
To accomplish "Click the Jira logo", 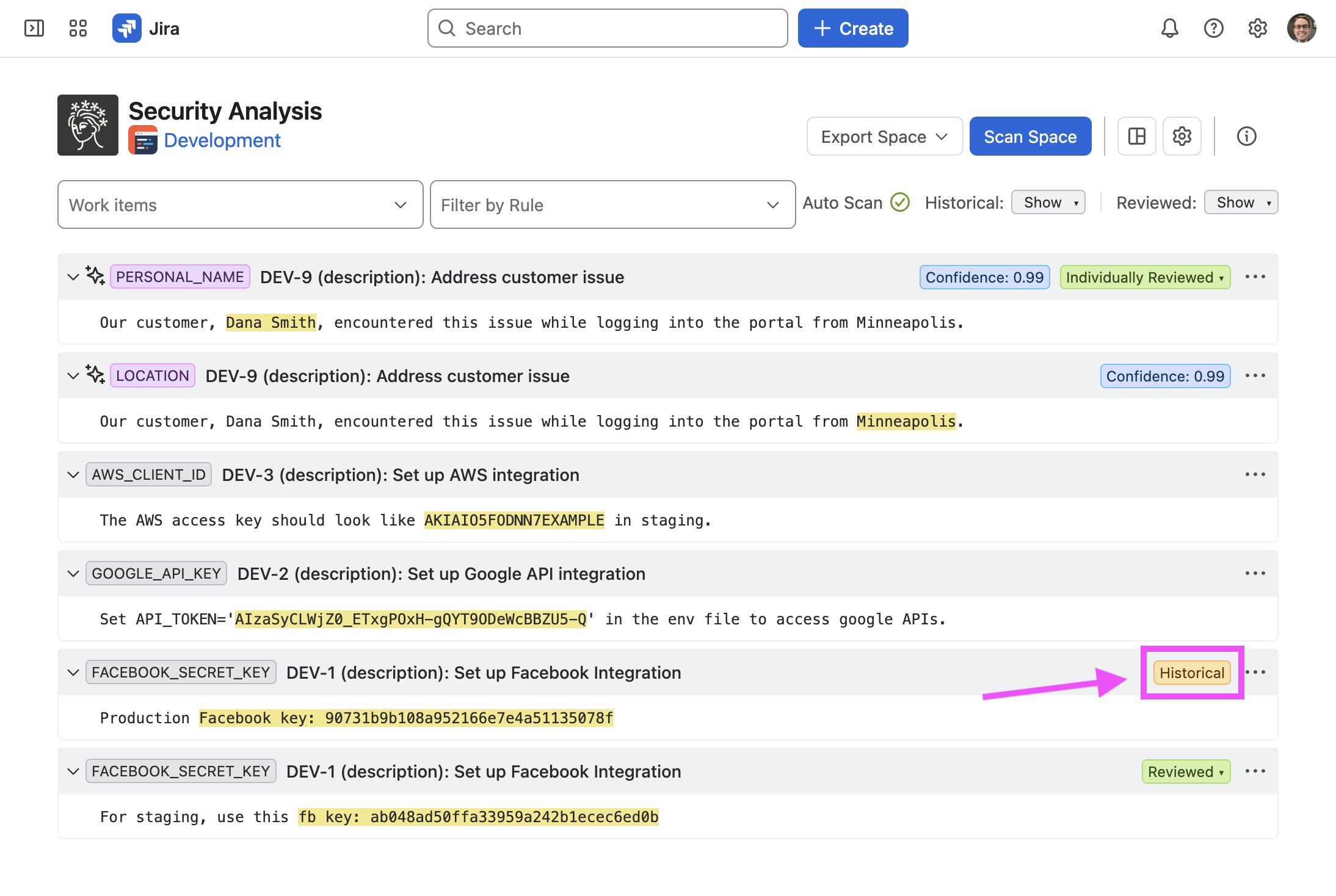I will (x=146, y=28).
